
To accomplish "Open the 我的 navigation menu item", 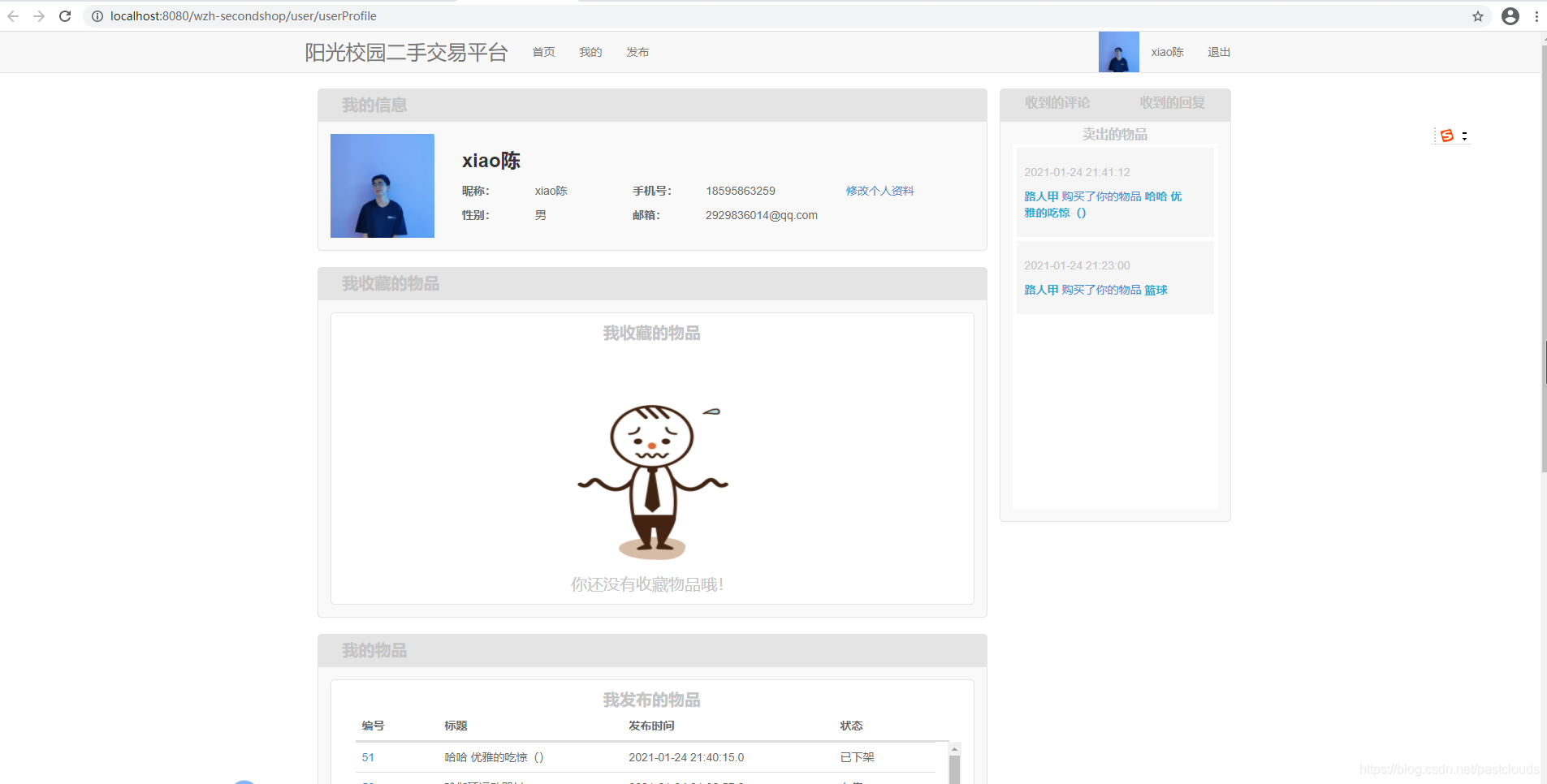I will coord(590,51).
